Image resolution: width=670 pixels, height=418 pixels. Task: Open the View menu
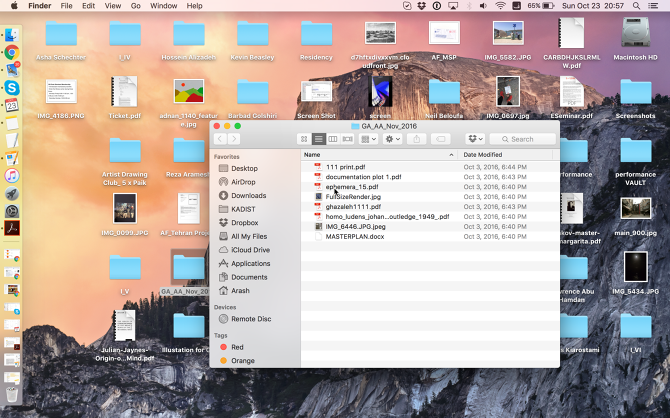(113, 6)
